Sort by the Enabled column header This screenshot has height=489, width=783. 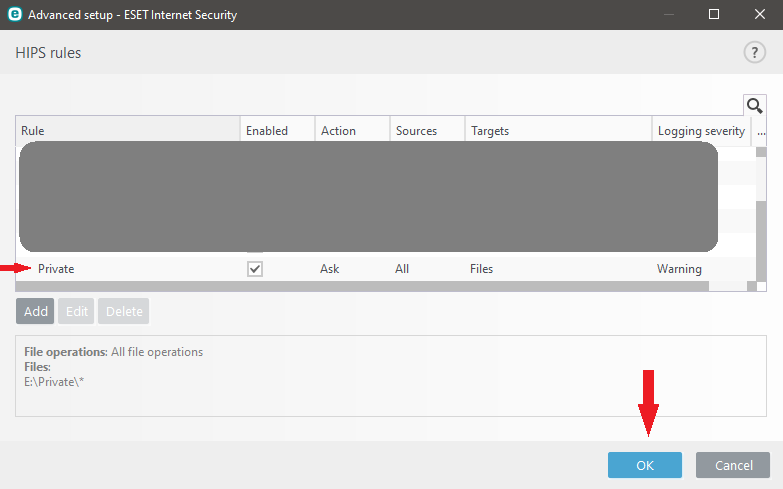[277, 131]
